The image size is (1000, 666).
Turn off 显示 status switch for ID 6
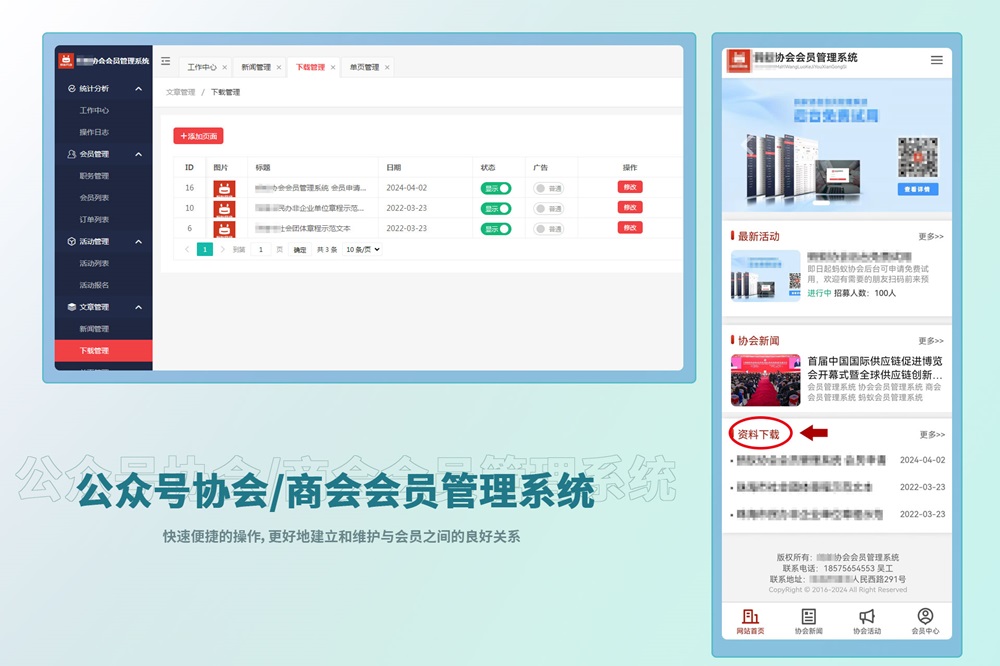pyautogui.click(x=496, y=228)
